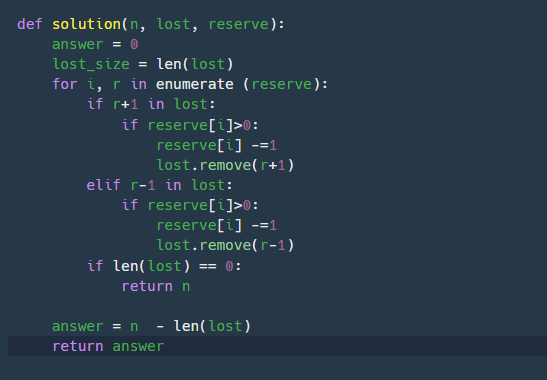Click the reserve parameter in function signature
The height and width of the screenshot is (380, 547).
tap(239, 24)
